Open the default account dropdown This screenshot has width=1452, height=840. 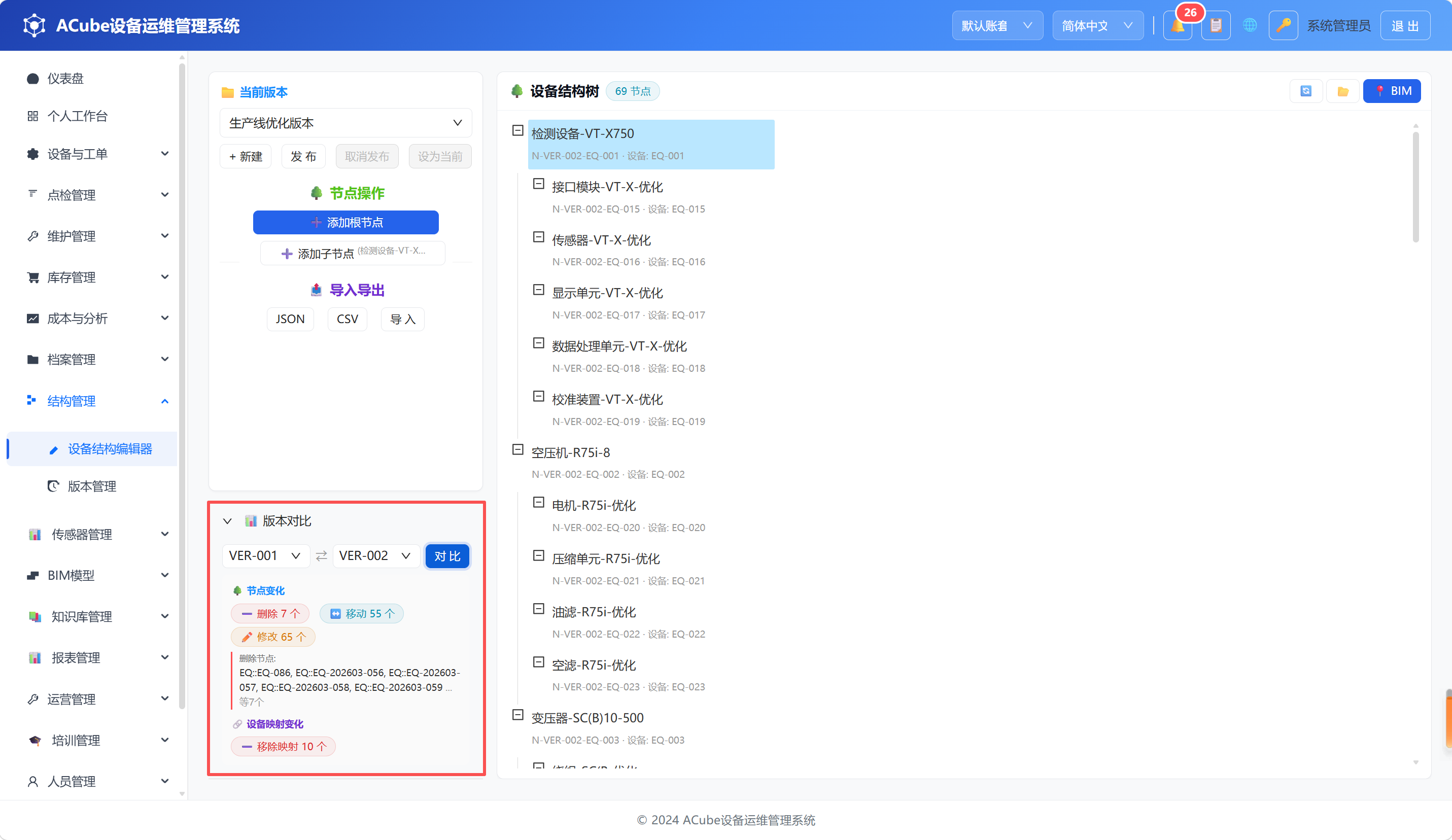[x=997, y=26]
